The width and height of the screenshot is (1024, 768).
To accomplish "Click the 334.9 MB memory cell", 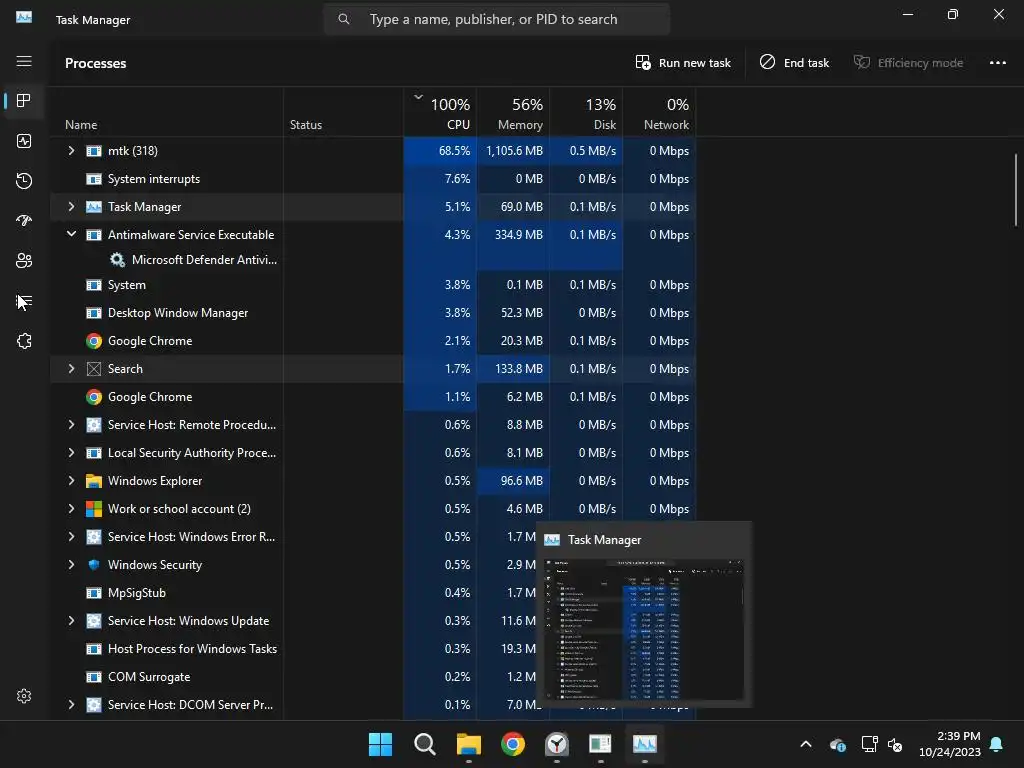I will pos(513,234).
